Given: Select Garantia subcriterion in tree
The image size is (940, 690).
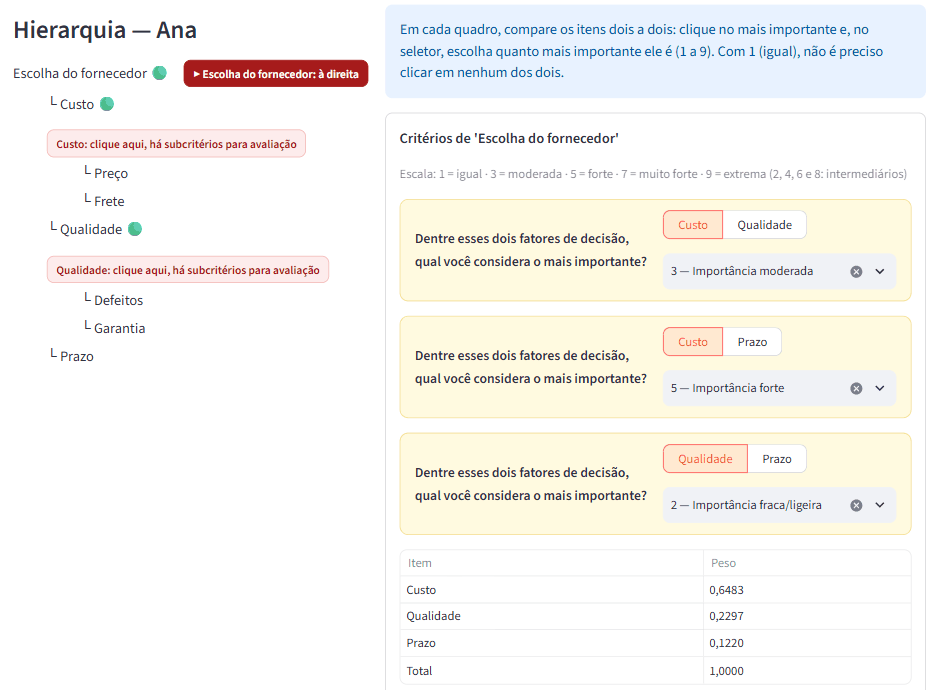Looking at the screenshot, I should (119, 329).
